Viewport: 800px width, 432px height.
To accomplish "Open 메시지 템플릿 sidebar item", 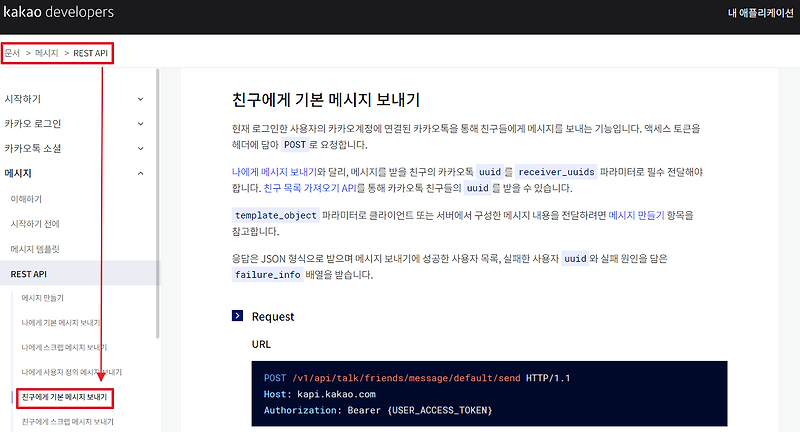I will (35, 249).
